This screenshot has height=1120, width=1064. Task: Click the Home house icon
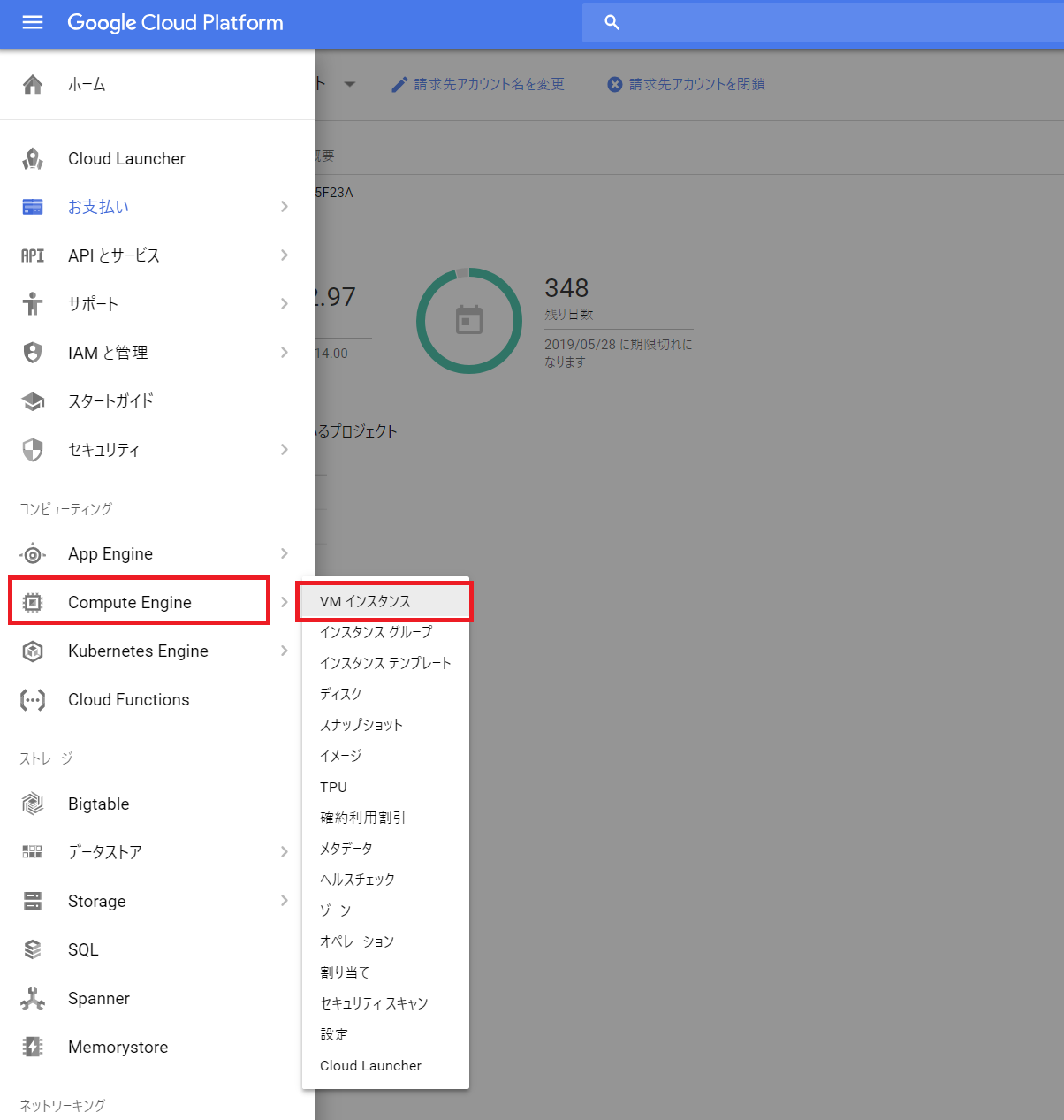pos(33,85)
